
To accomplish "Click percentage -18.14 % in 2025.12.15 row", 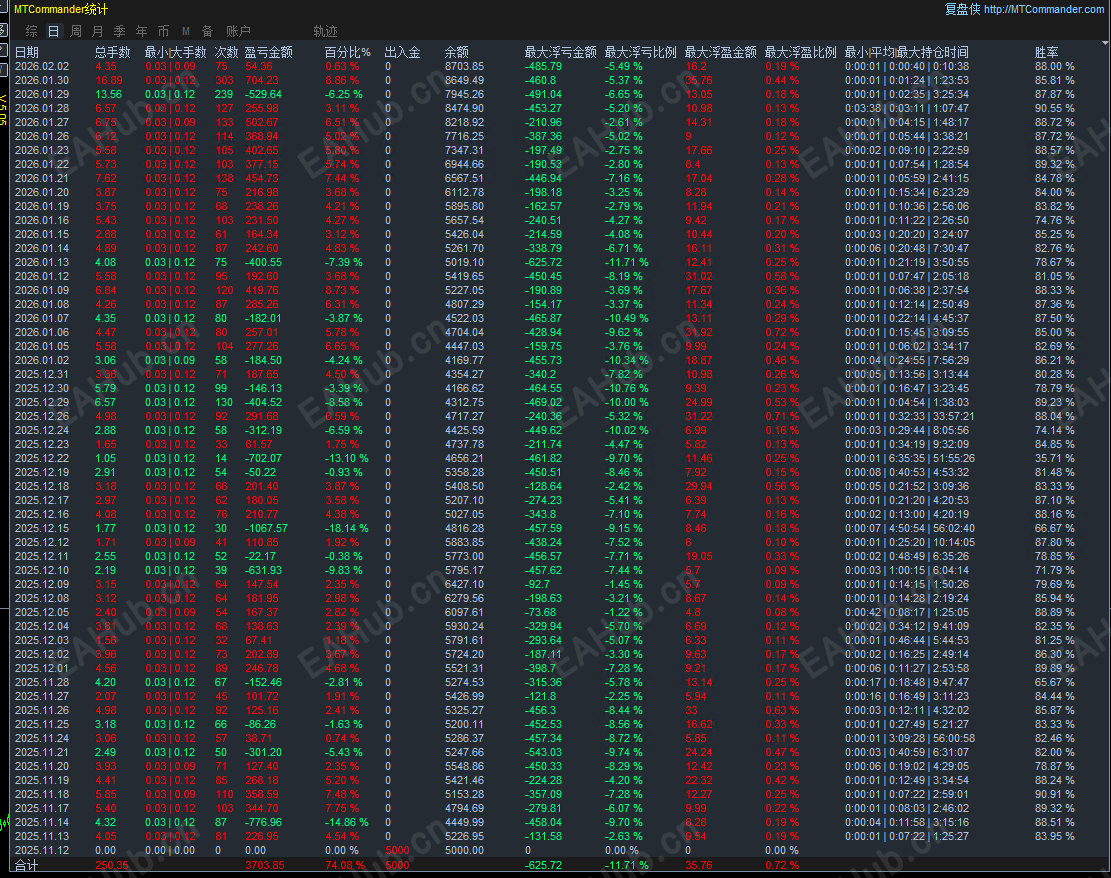I will 346,529.
